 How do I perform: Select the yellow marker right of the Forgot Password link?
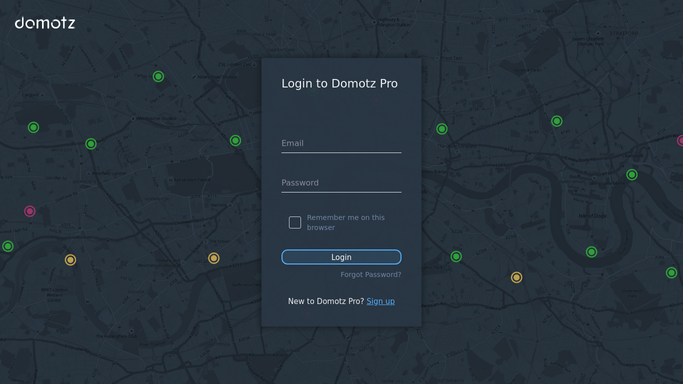pyautogui.click(x=517, y=277)
